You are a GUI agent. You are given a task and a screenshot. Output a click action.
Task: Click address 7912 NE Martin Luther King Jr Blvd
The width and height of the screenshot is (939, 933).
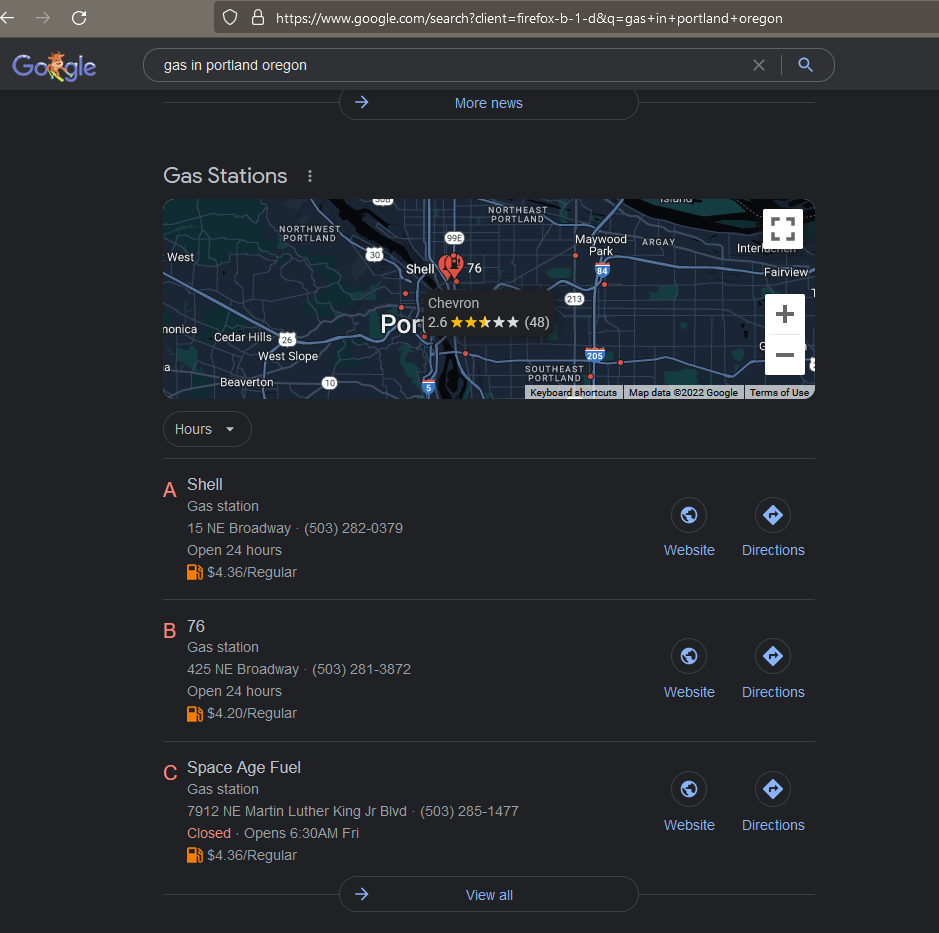pos(296,811)
